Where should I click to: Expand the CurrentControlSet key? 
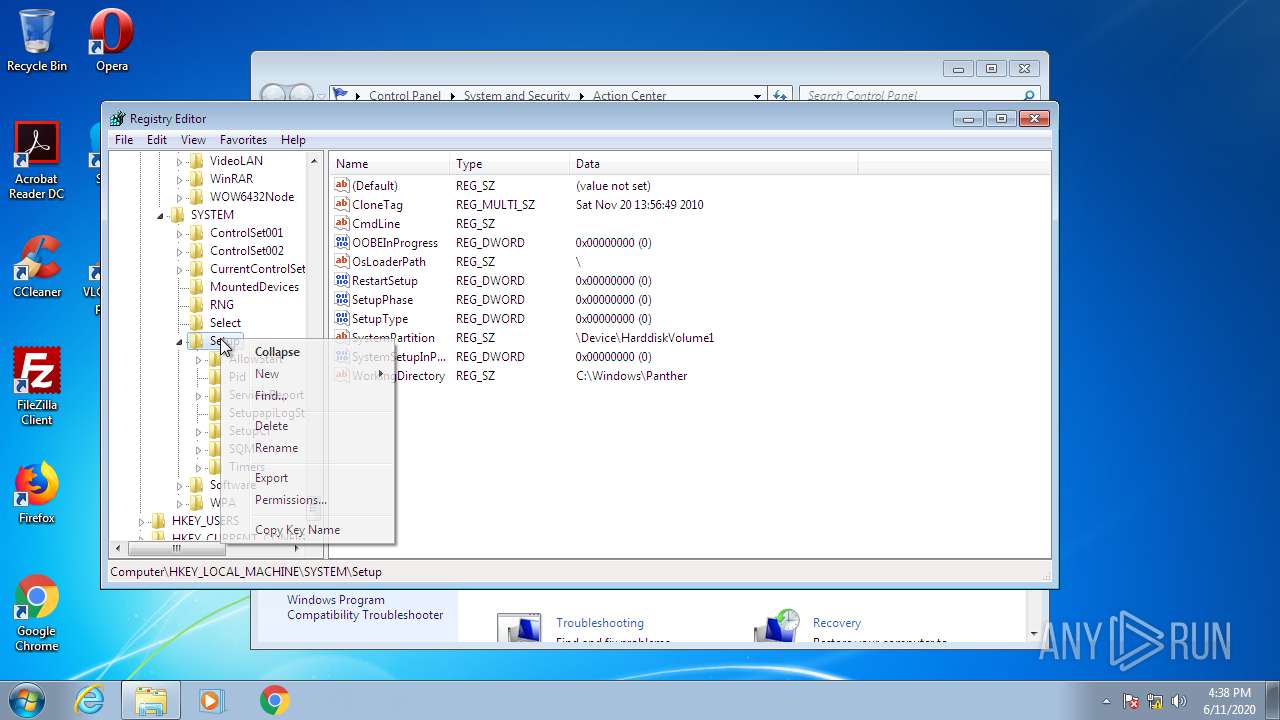tap(180, 269)
